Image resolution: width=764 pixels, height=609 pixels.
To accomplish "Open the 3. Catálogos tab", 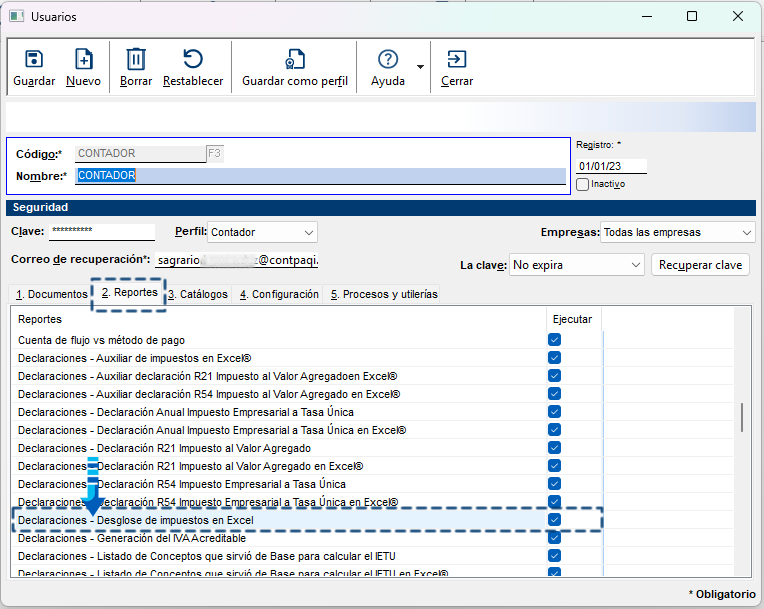I will [198, 294].
